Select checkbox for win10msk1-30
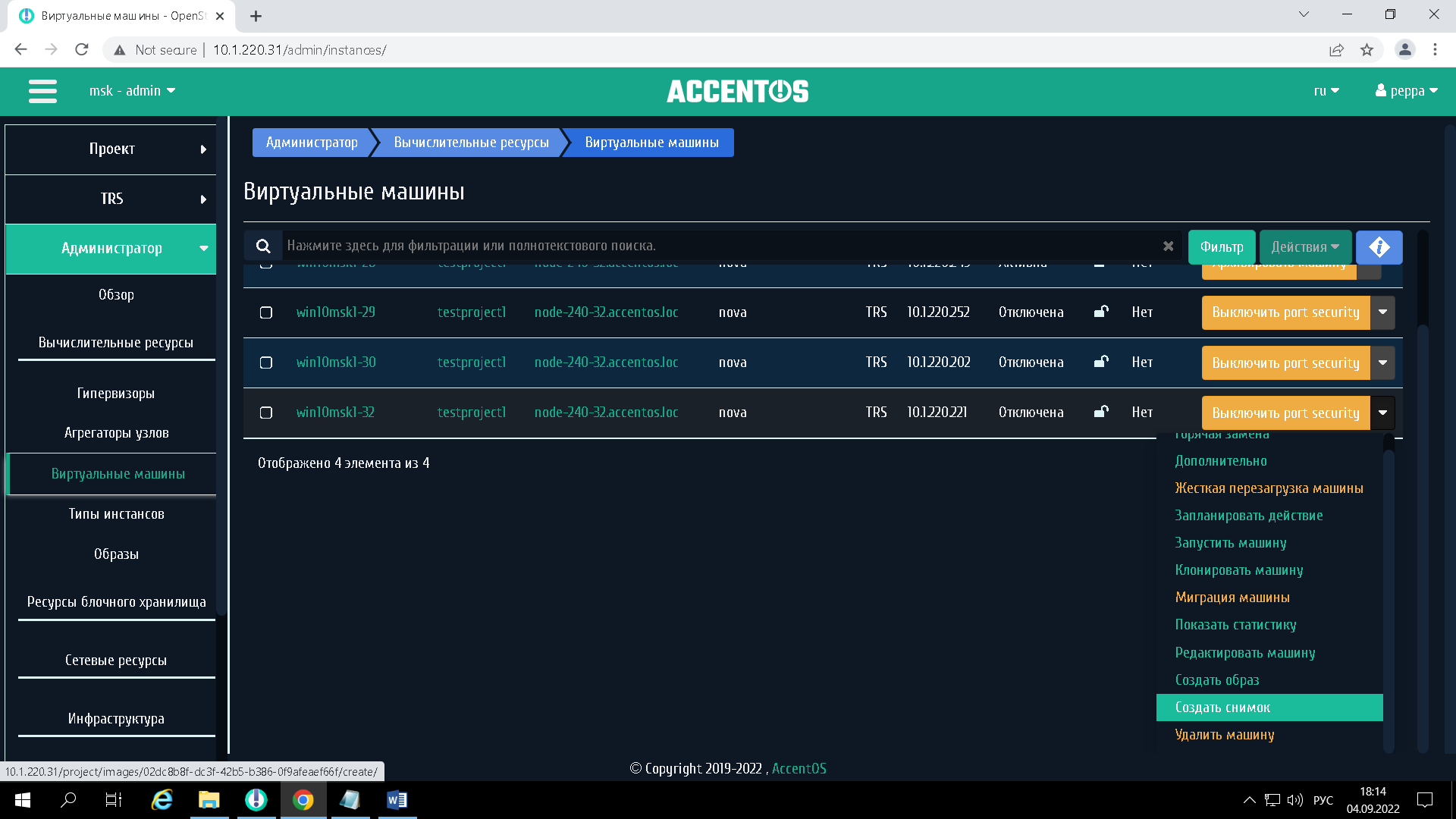Image resolution: width=1456 pixels, height=819 pixels. click(266, 362)
